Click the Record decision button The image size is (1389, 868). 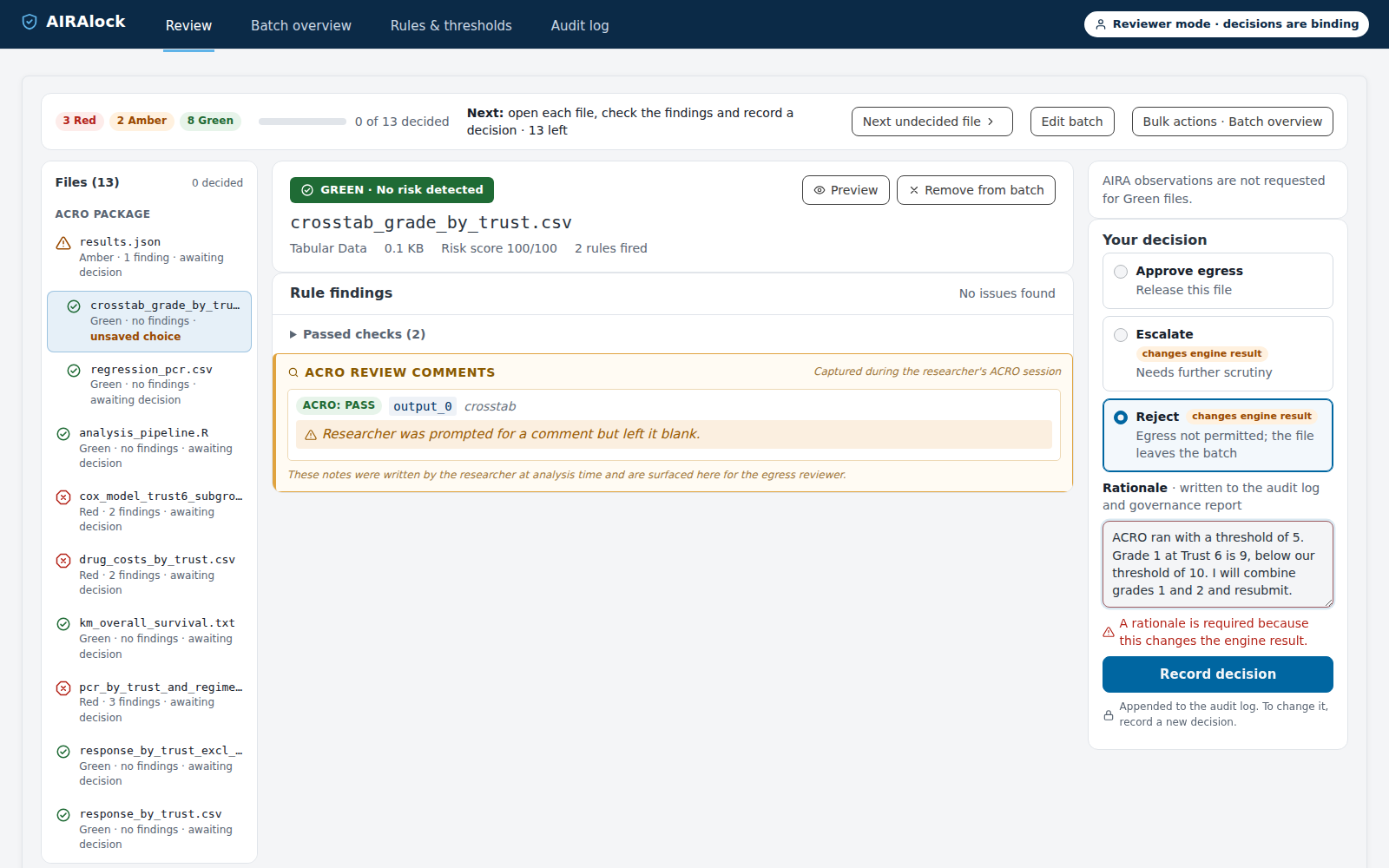click(1217, 674)
